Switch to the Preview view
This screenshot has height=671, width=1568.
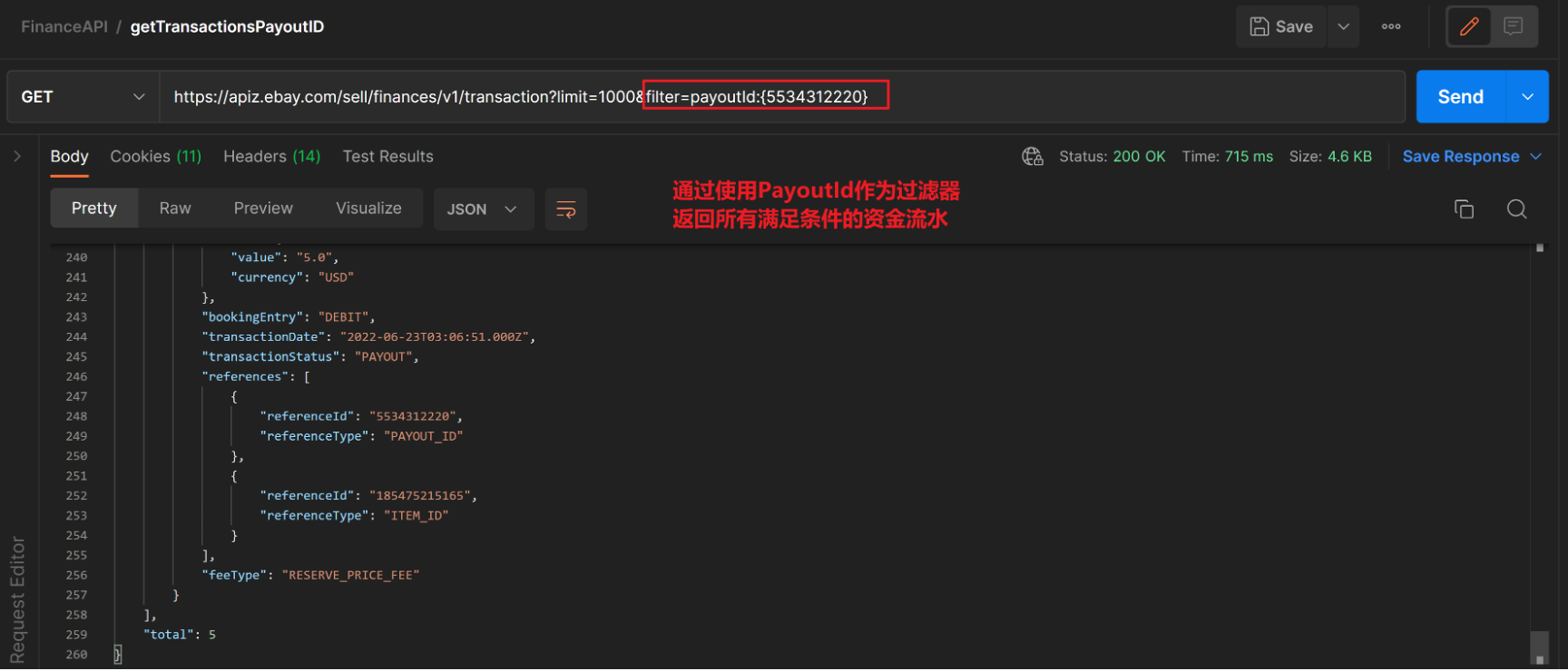[263, 209]
